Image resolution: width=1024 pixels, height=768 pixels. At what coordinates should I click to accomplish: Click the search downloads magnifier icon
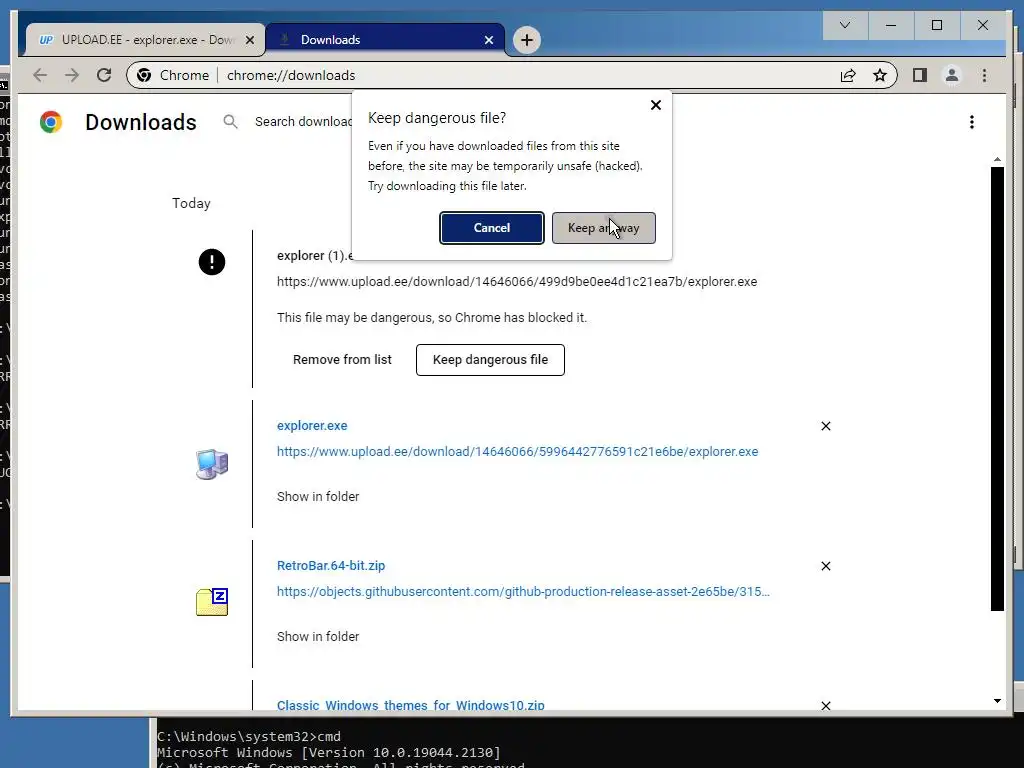coord(230,121)
